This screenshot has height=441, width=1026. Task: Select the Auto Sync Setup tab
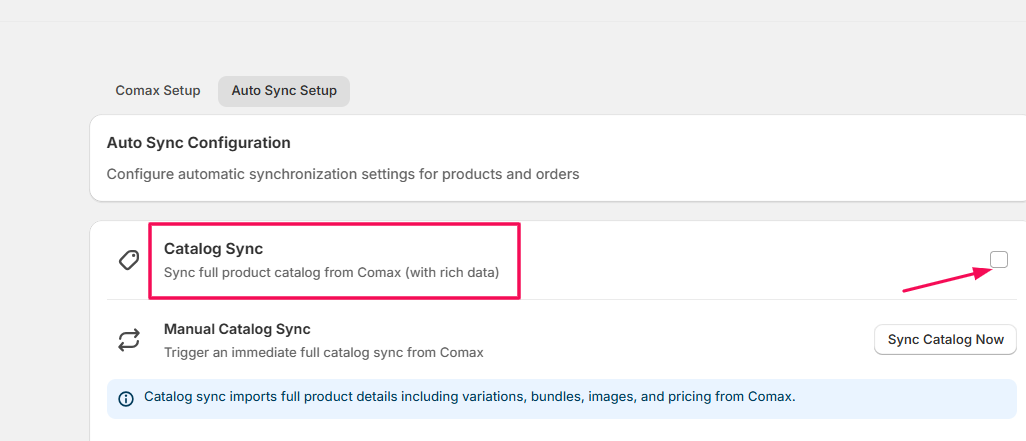click(284, 91)
